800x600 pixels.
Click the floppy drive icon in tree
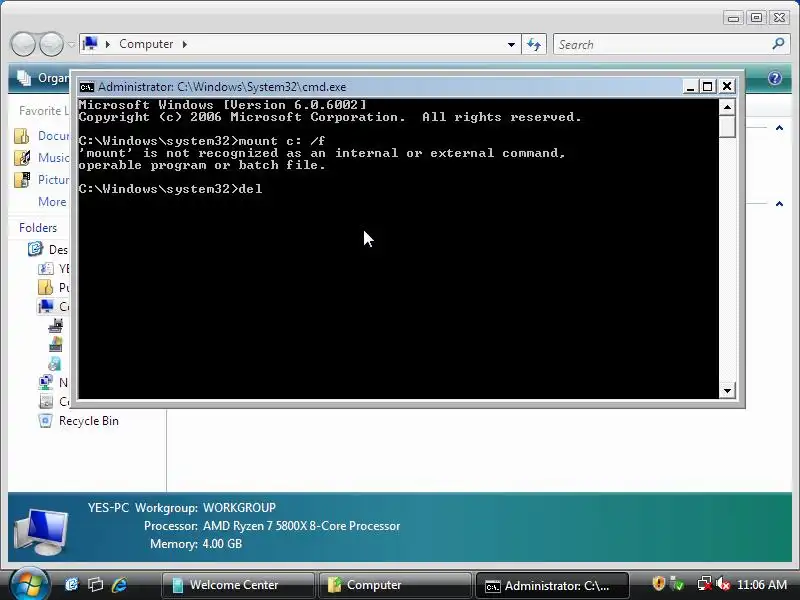[x=56, y=325]
